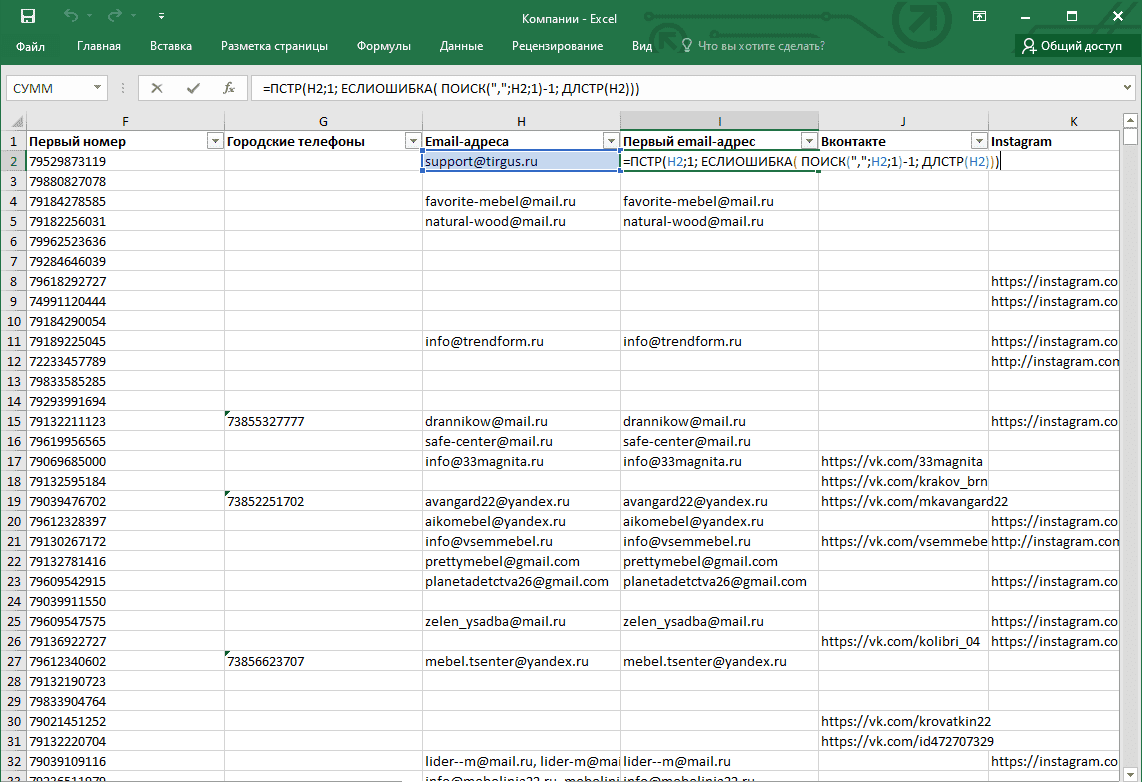Select column G header
The height and width of the screenshot is (782, 1142).
323,122
